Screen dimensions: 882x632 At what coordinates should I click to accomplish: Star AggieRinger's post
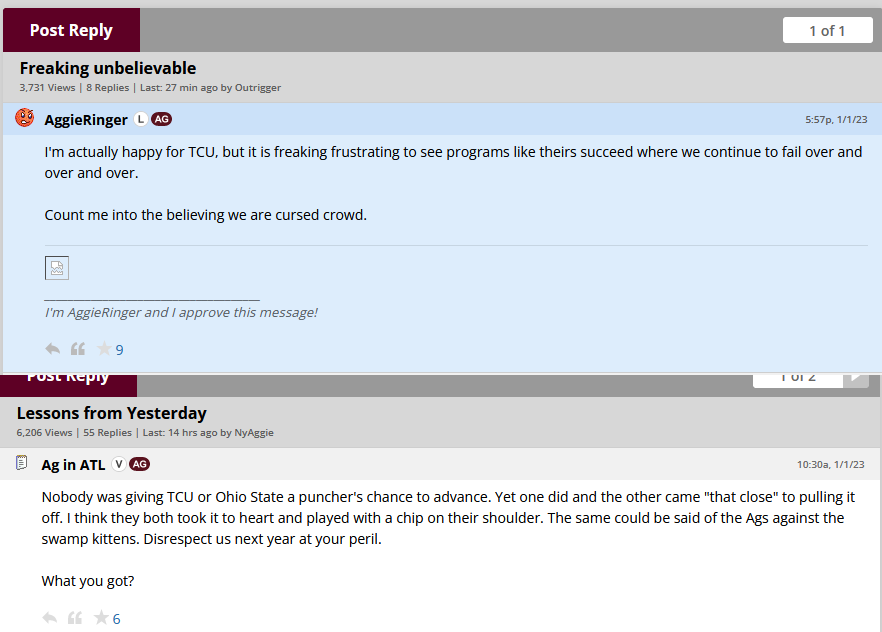pyautogui.click(x=104, y=349)
